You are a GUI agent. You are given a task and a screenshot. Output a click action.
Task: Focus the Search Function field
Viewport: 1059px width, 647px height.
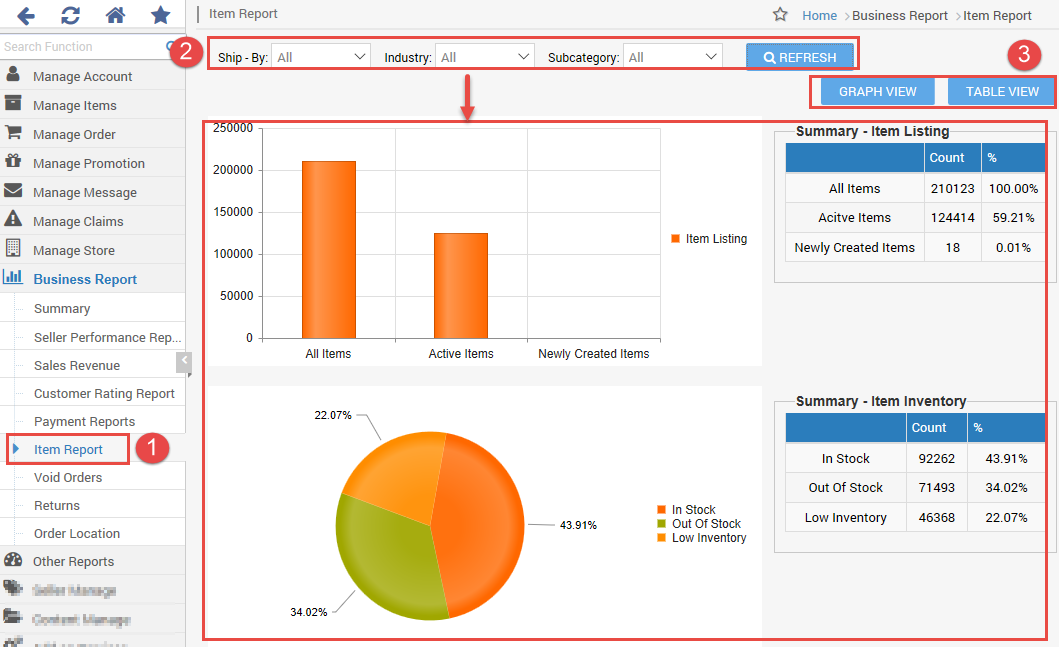point(80,47)
